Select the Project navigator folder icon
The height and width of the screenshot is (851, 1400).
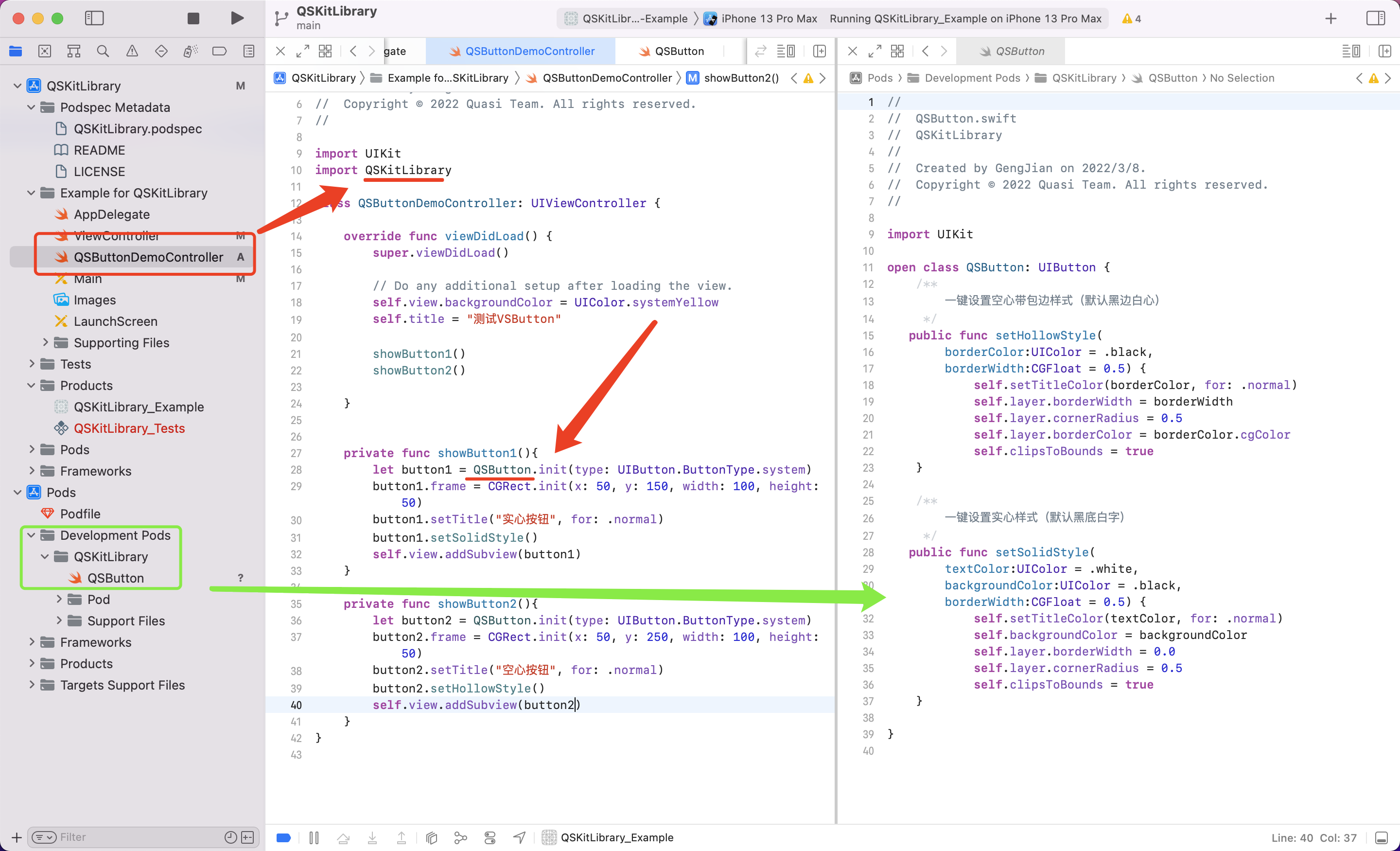tap(16, 51)
